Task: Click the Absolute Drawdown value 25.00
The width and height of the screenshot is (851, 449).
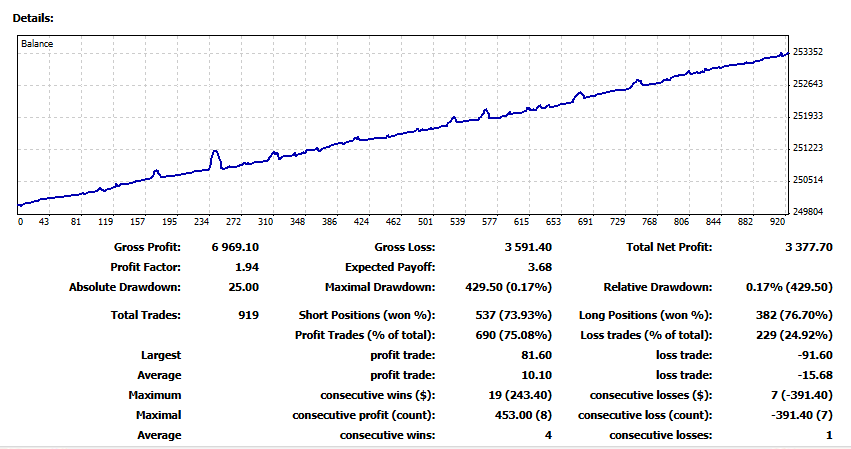Action: point(244,287)
